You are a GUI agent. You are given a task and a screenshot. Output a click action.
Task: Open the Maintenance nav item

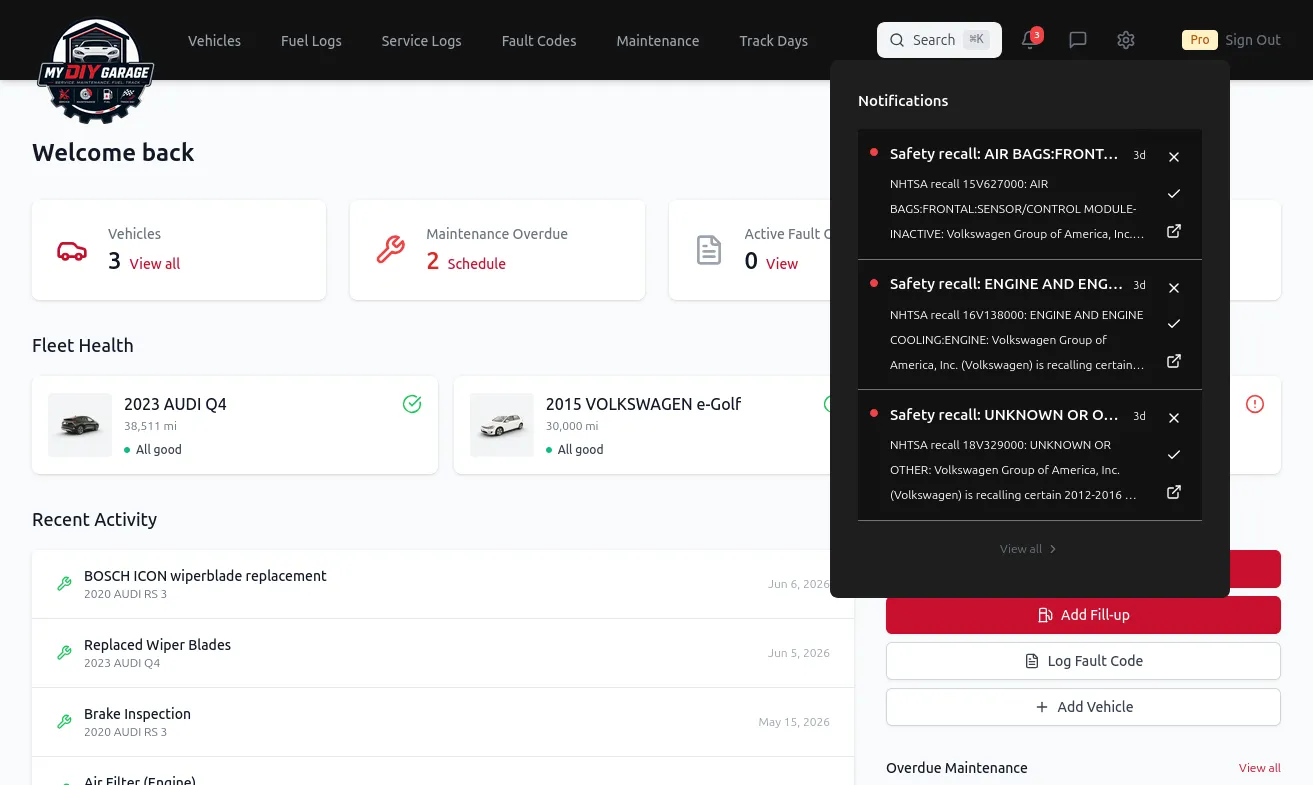point(658,41)
